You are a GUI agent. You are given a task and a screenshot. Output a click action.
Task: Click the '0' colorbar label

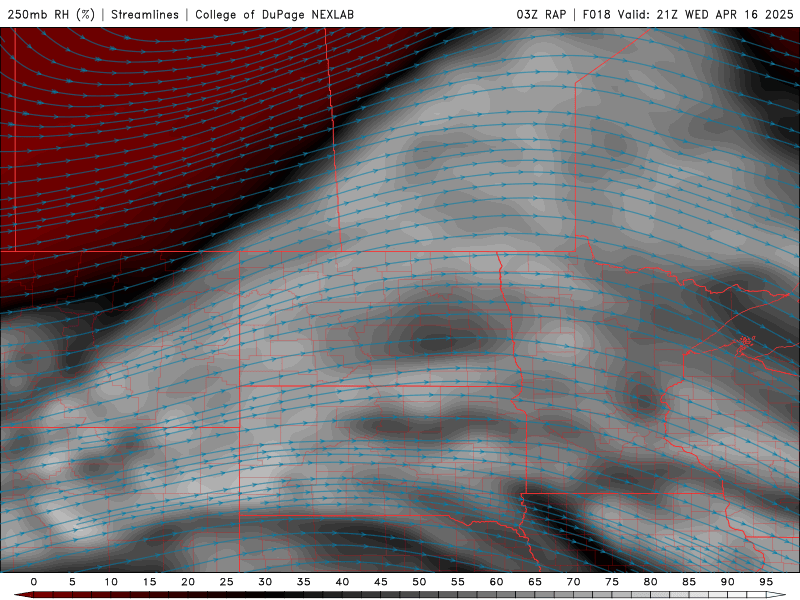(34, 582)
